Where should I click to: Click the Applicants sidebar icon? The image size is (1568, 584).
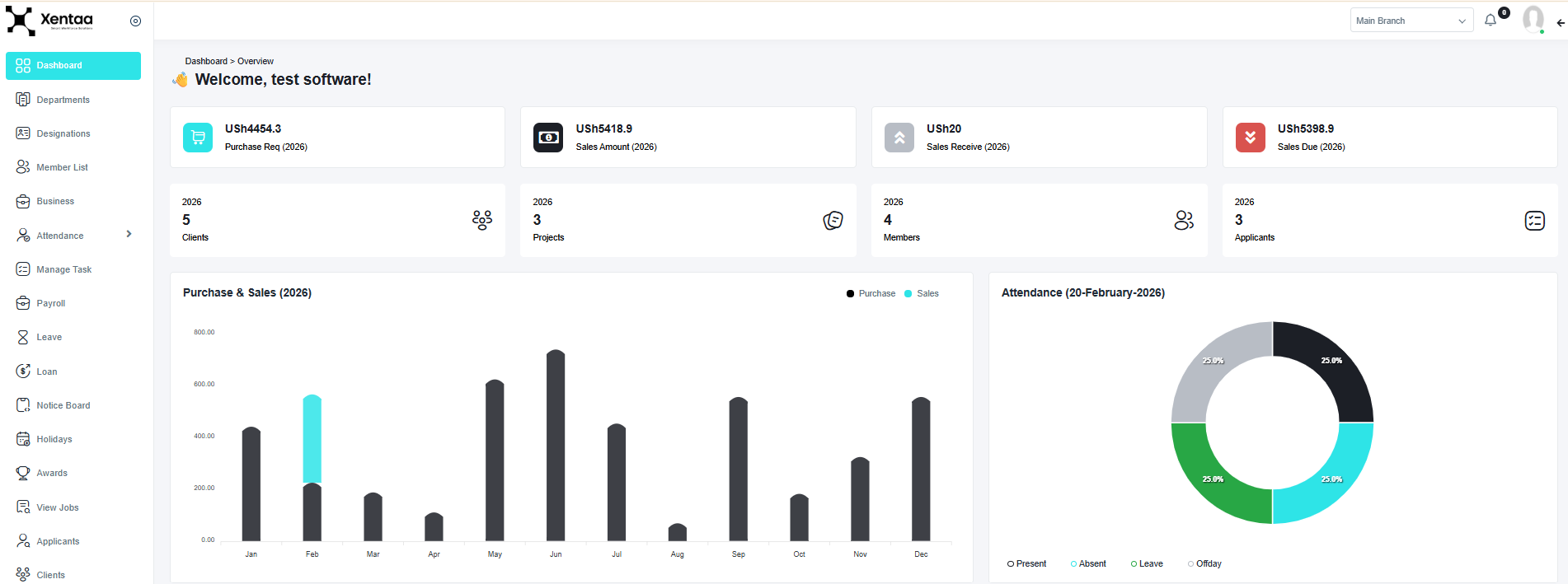(x=23, y=541)
